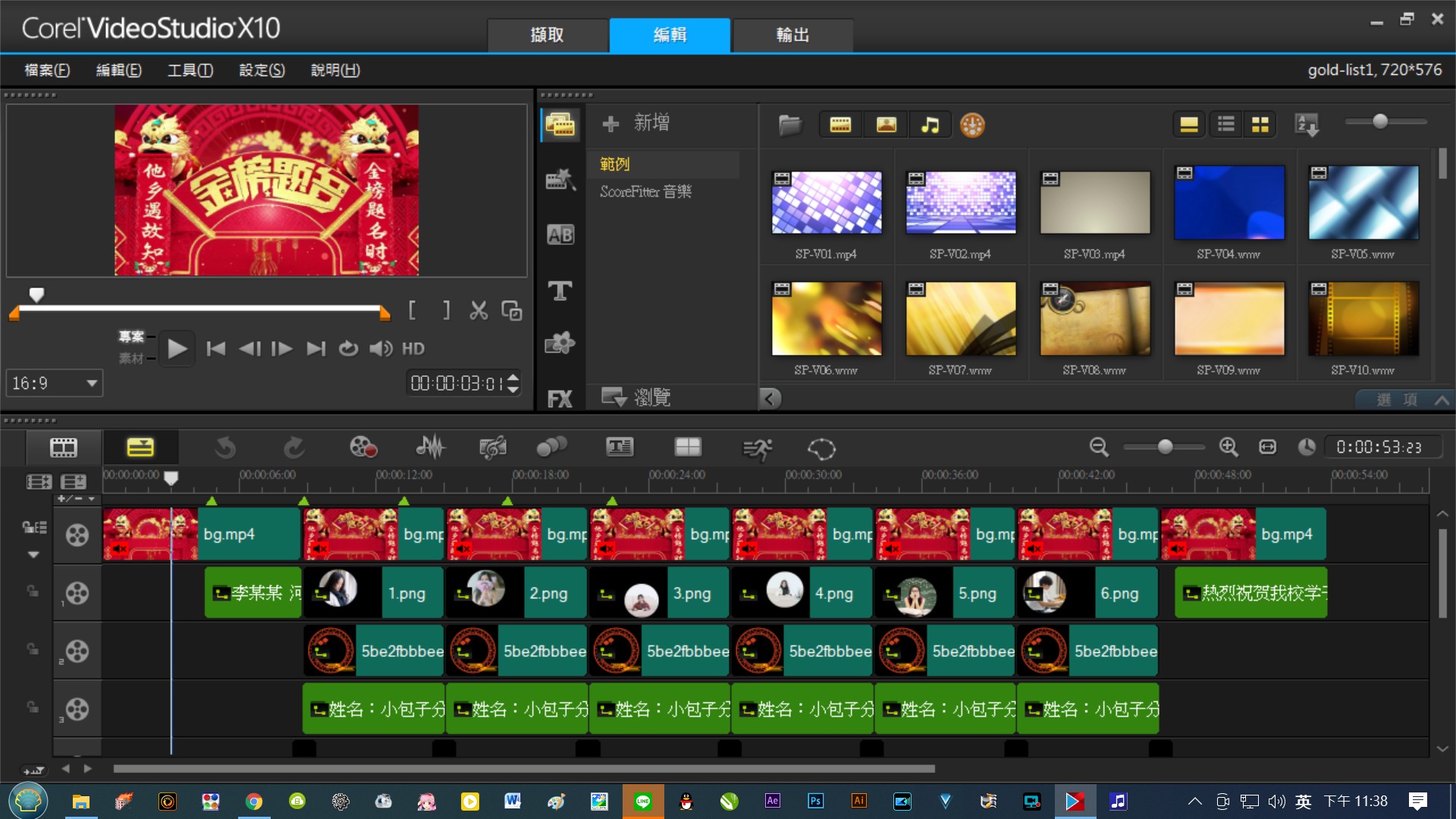The width and height of the screenshot is (1456, 819).
Task: Set mark-out bracket on preview
Action: [446, 310]
